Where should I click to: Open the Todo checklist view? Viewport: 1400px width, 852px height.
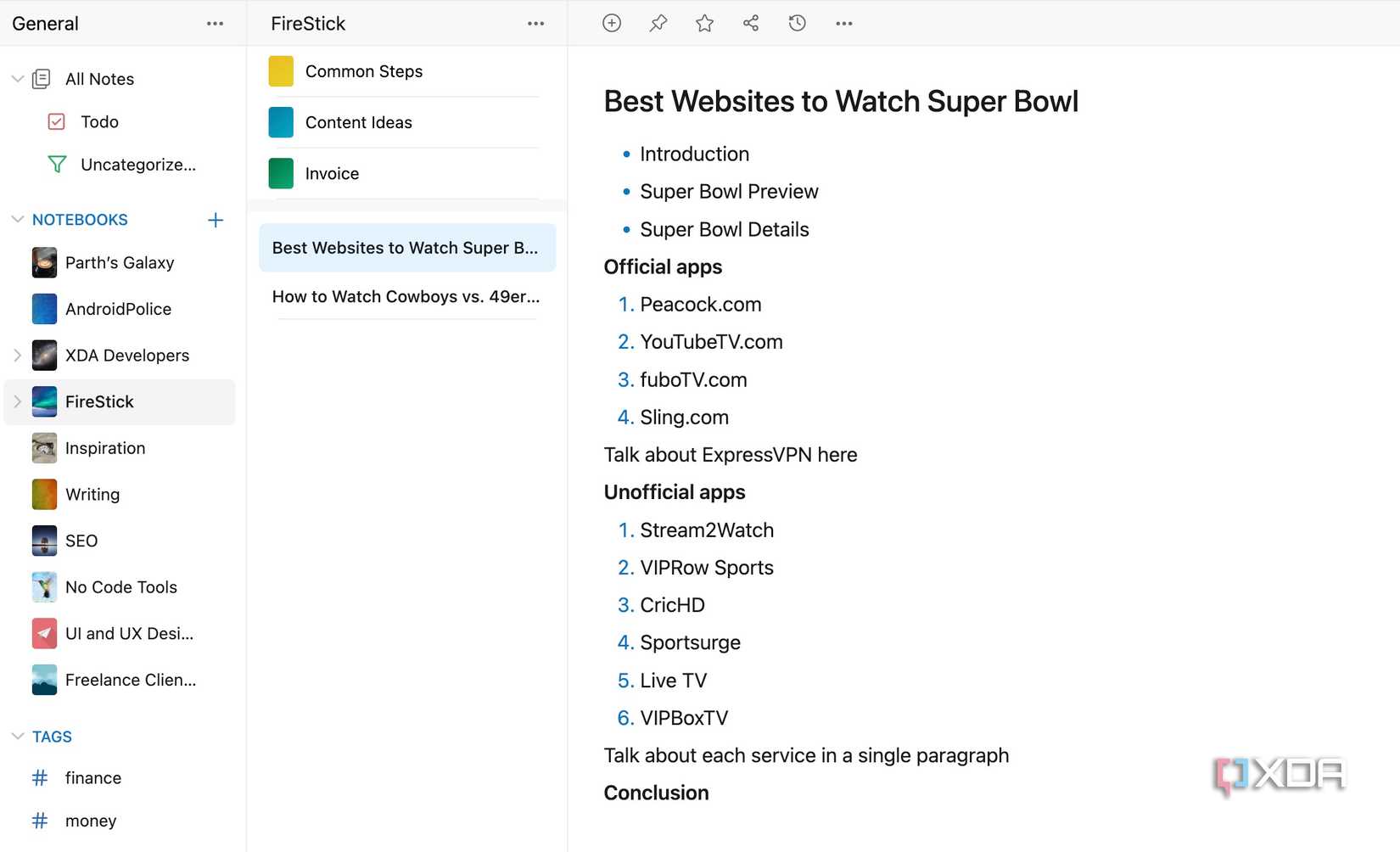pos(99,122)
